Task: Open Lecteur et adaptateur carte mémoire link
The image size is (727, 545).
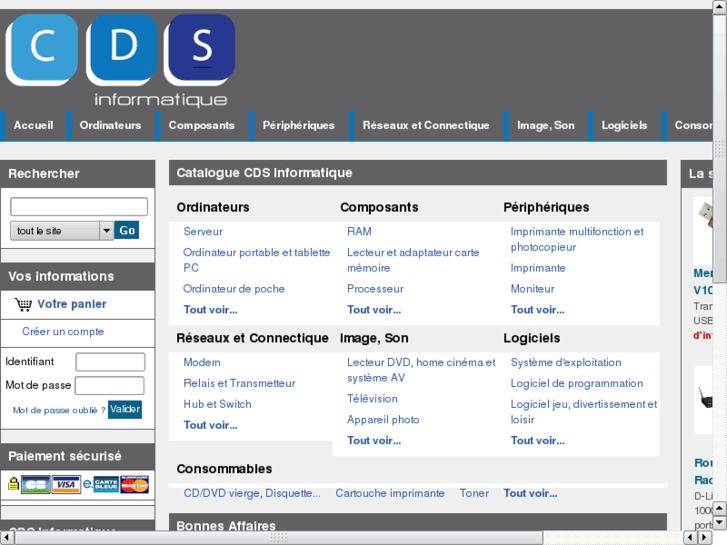Action: (x=413, y=260)
